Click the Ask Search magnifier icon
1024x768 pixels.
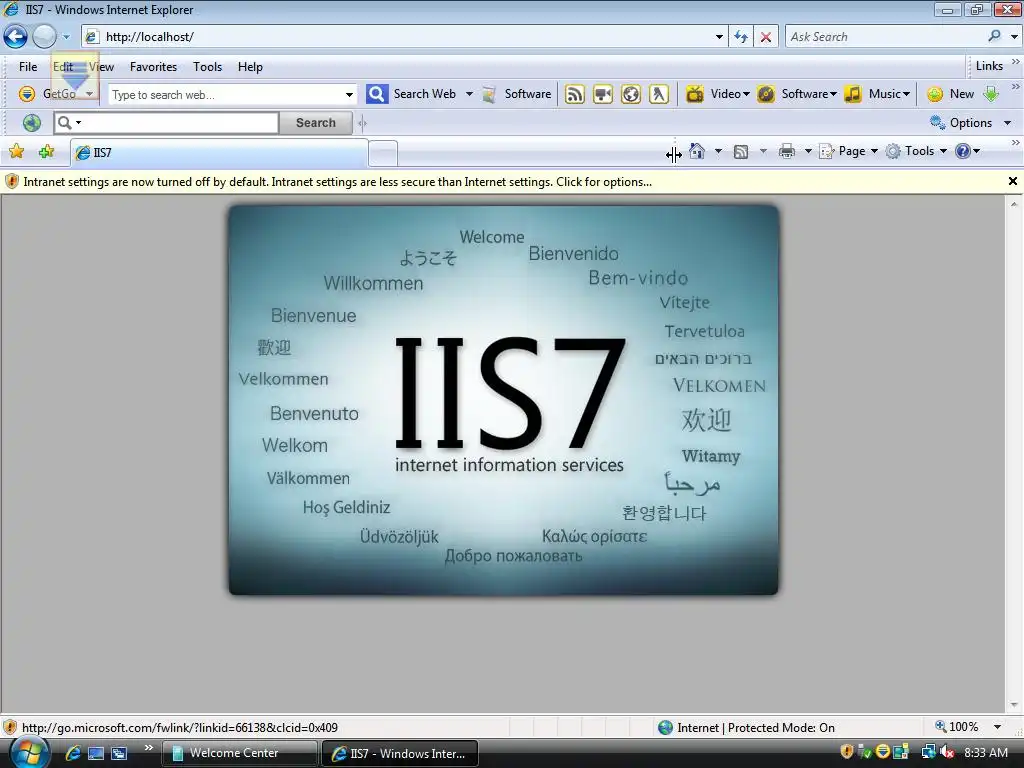click(994, 37)
